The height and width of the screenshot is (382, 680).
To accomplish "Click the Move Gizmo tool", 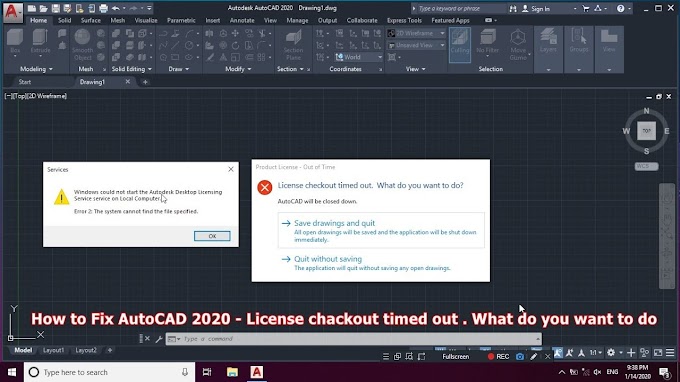I will 518,45.
